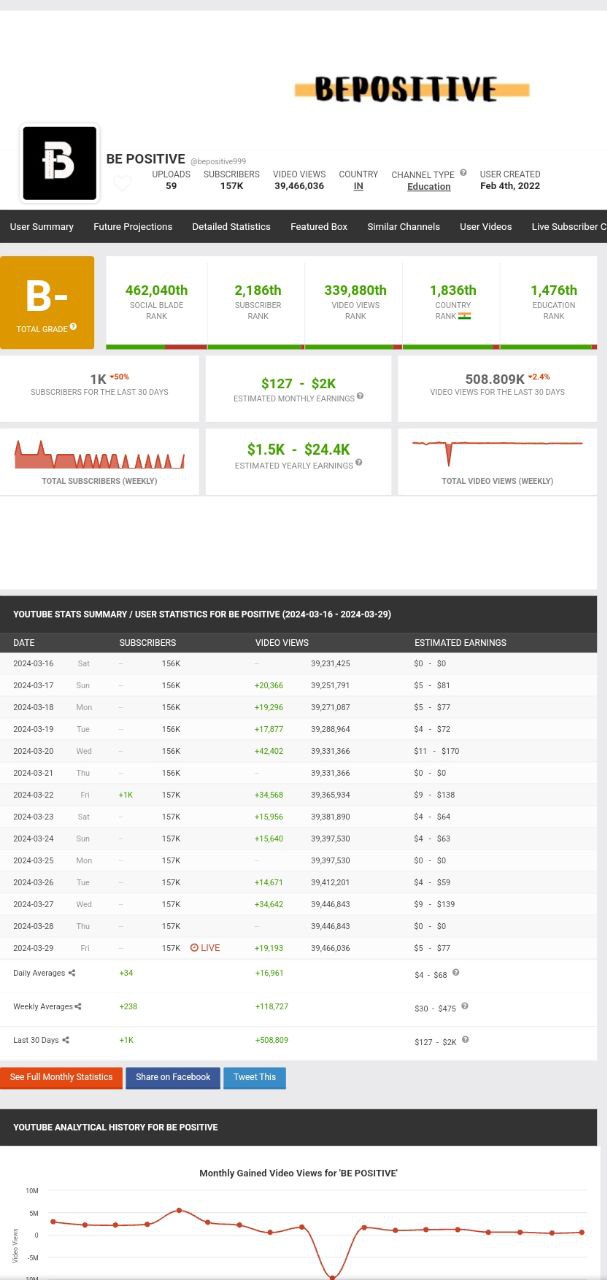This screenshot has height=1280, width=607.
Task: Click the +508,809 last 30 days views
Action: [272, 1041]
